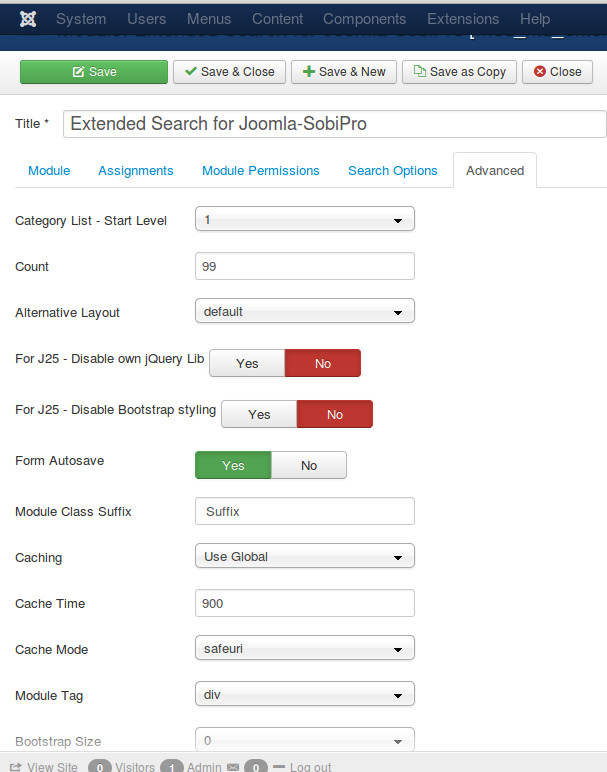The height and width of the screenshot is (772, 607).
Task: Set Disable Bootstrap styling to Yes
Action: click(259, 414)
